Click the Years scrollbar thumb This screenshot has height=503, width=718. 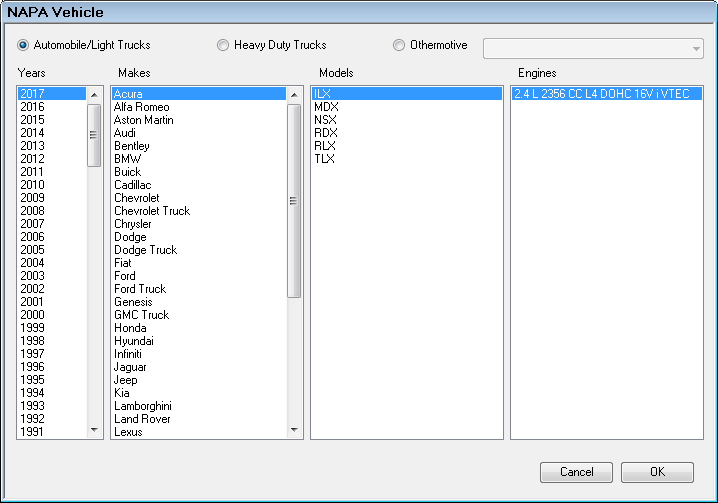tap(94, 135)
